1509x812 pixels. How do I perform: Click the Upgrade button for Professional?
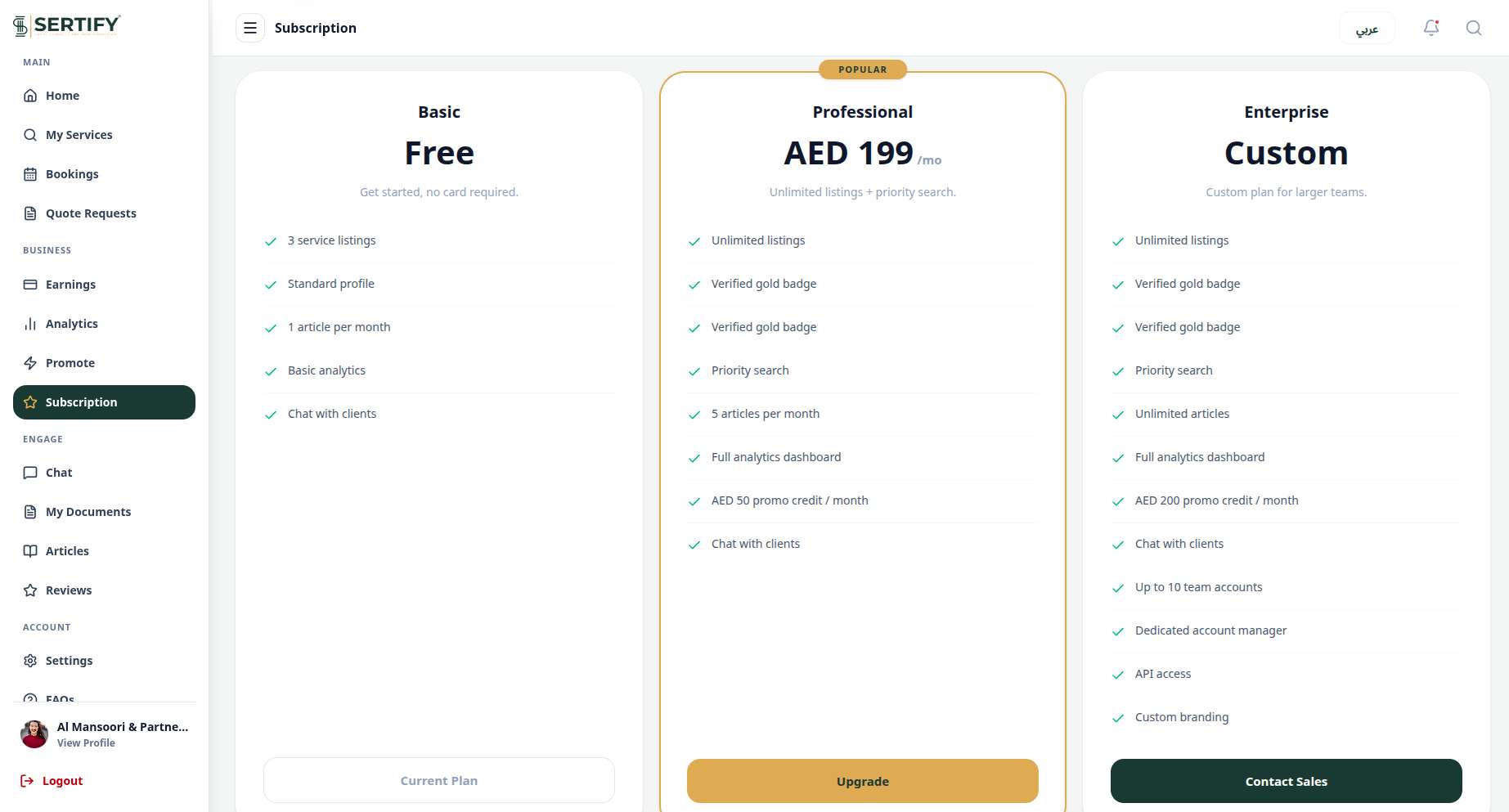pos(863,781)
